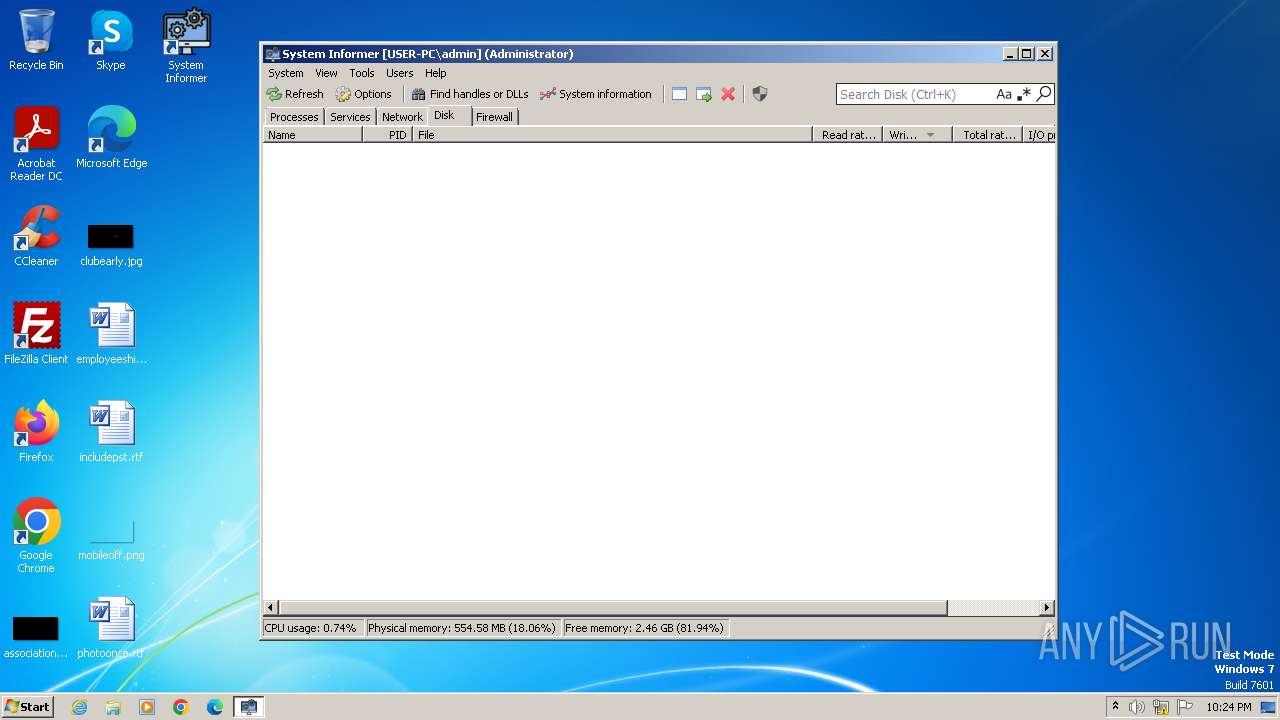Sort by PID column header
The width and height of the screenshot is (1280, 720).
tap(388, 135)
